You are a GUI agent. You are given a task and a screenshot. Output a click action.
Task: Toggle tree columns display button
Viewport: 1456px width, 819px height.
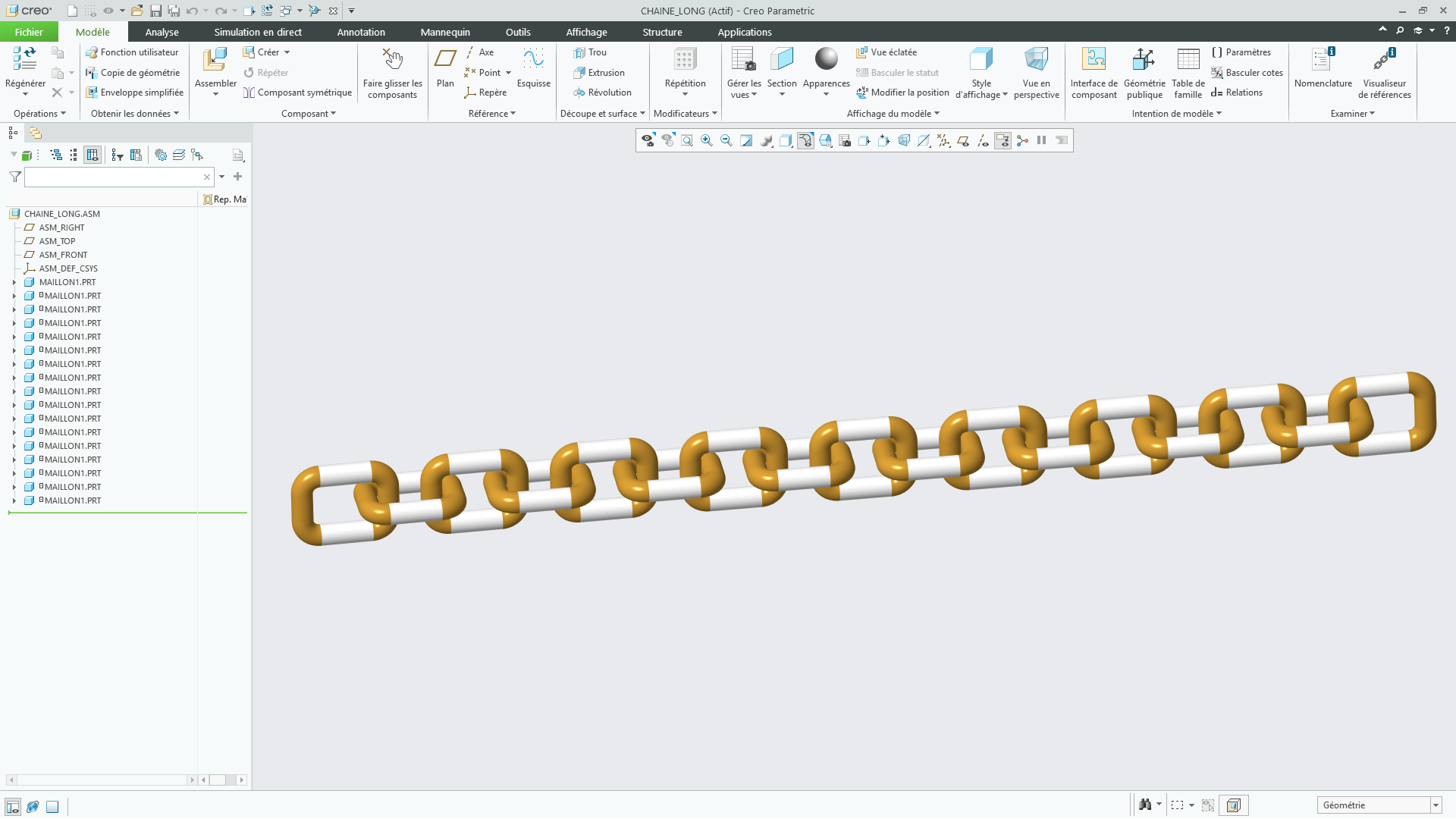coord(93,155)
